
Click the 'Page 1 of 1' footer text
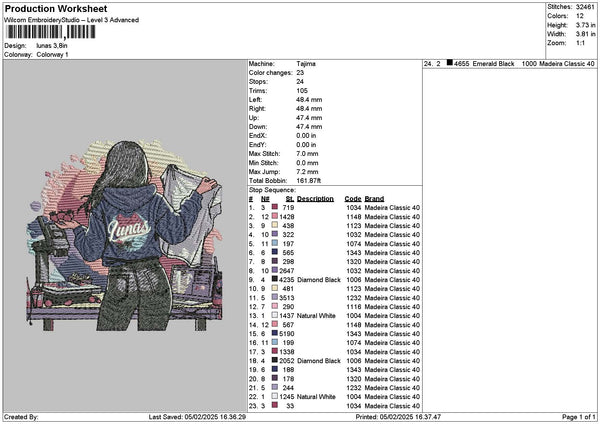pyautogui.click(x=579, y=417)
